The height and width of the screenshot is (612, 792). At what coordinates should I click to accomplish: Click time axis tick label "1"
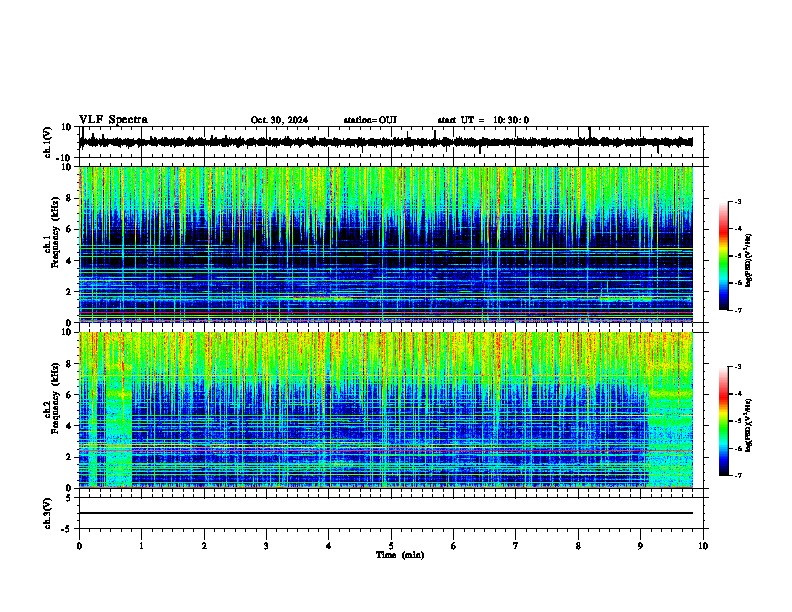pyautogui.click(x=141, y=546)
